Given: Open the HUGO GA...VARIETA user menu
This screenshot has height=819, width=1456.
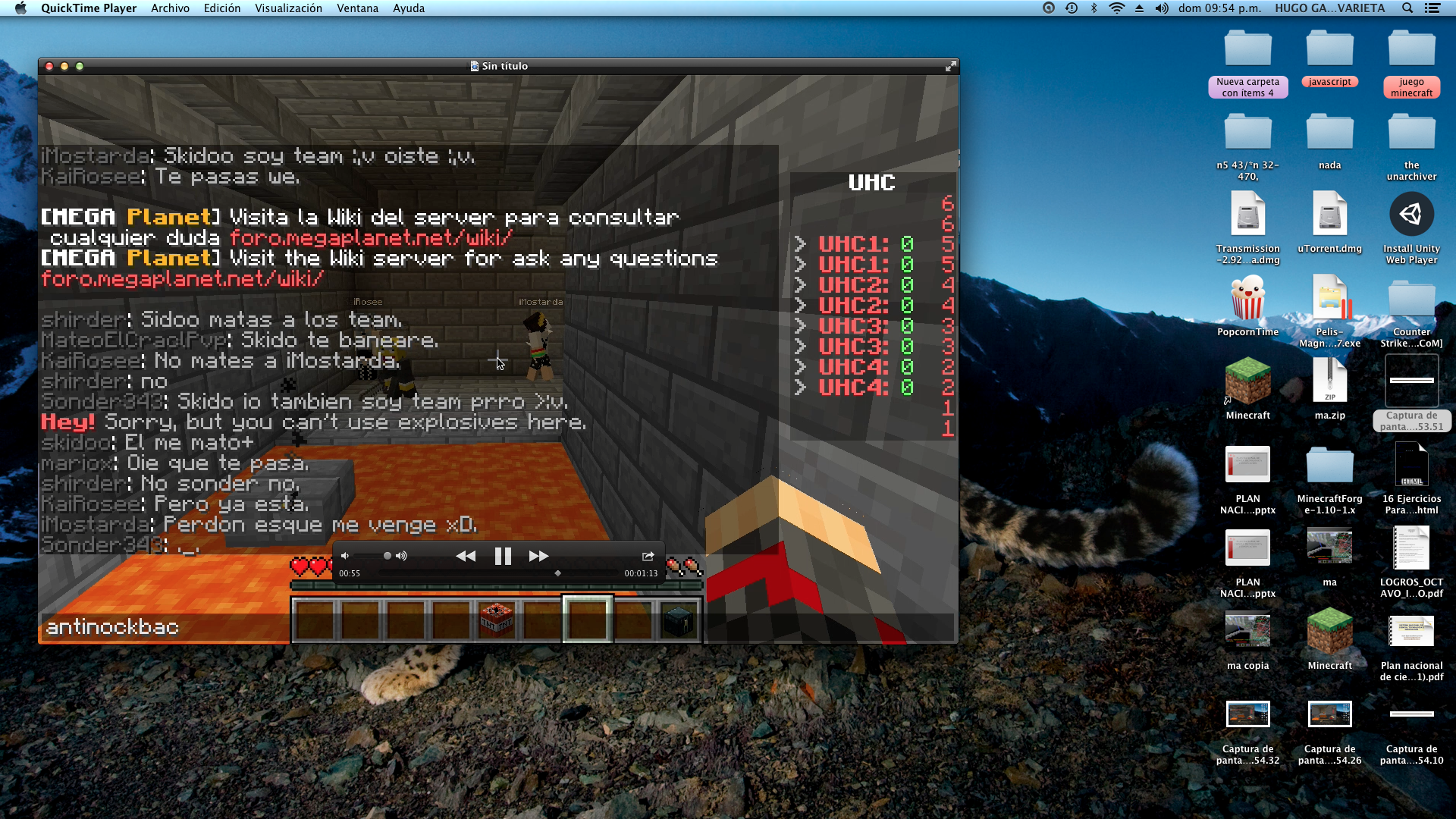Looking at the screenshot, I should [1330, 8].
